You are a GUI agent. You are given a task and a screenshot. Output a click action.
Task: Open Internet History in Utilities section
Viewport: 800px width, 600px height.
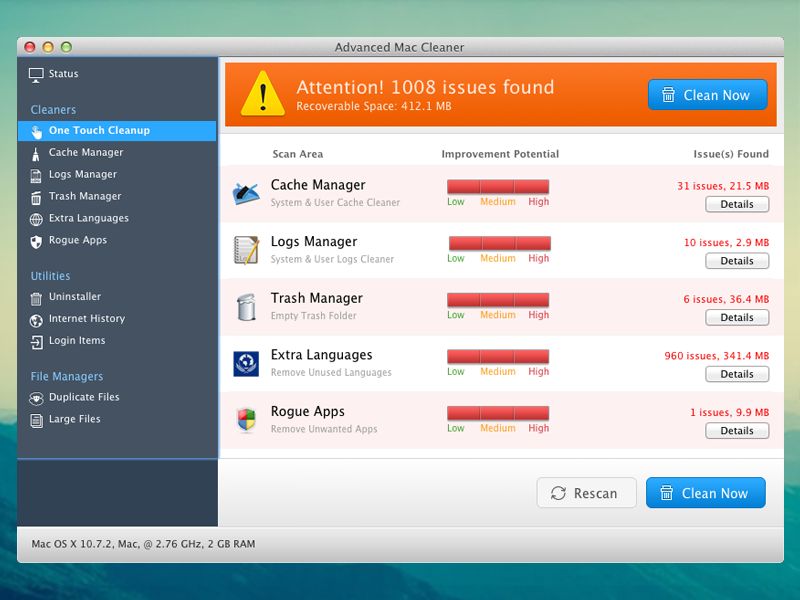coord(87,319)
